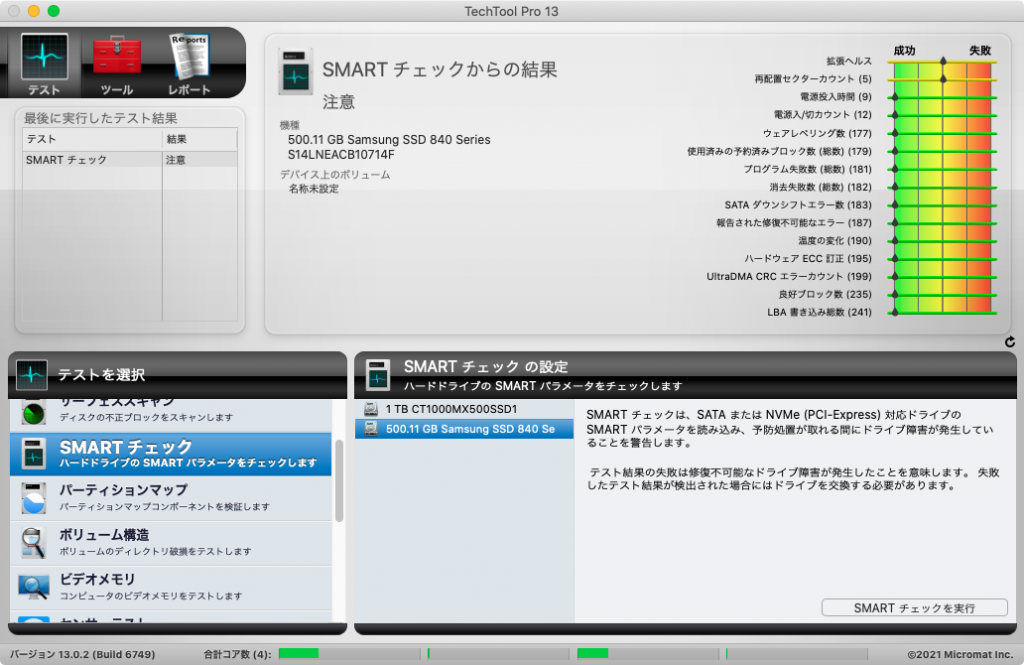Select the 500.11 GB Samsung SSD 840 drive
The height and width of the screenshot is (665, 1024).
(x=464, y=429)
